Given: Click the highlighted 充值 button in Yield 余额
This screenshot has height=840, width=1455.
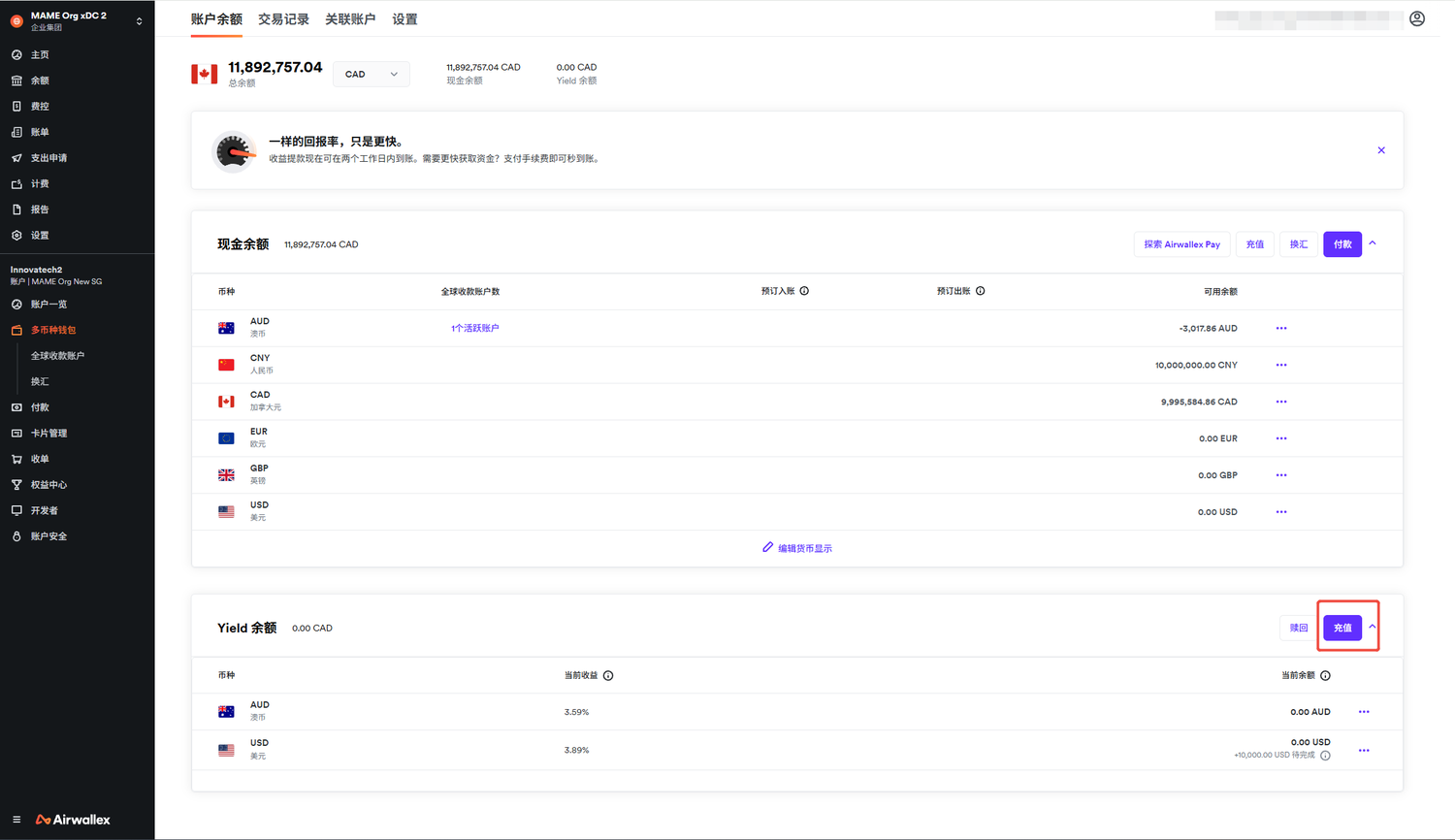Looking at the screenshot, I should (x=1342, y=628).
